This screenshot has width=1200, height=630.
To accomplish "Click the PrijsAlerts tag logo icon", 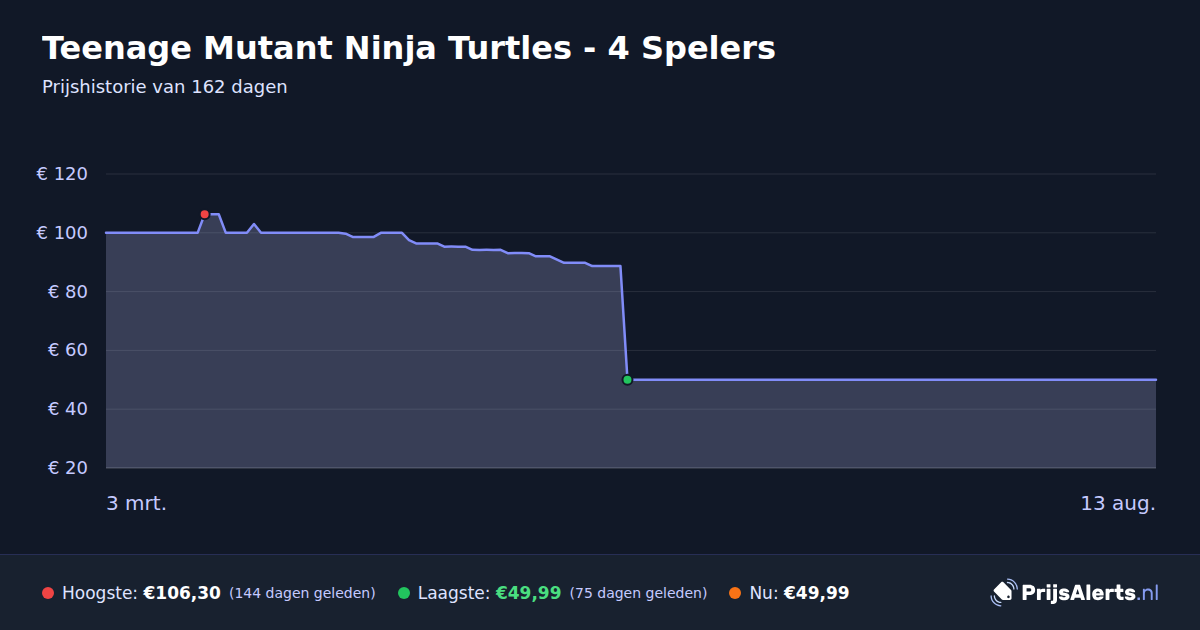I will (1003, 593).
